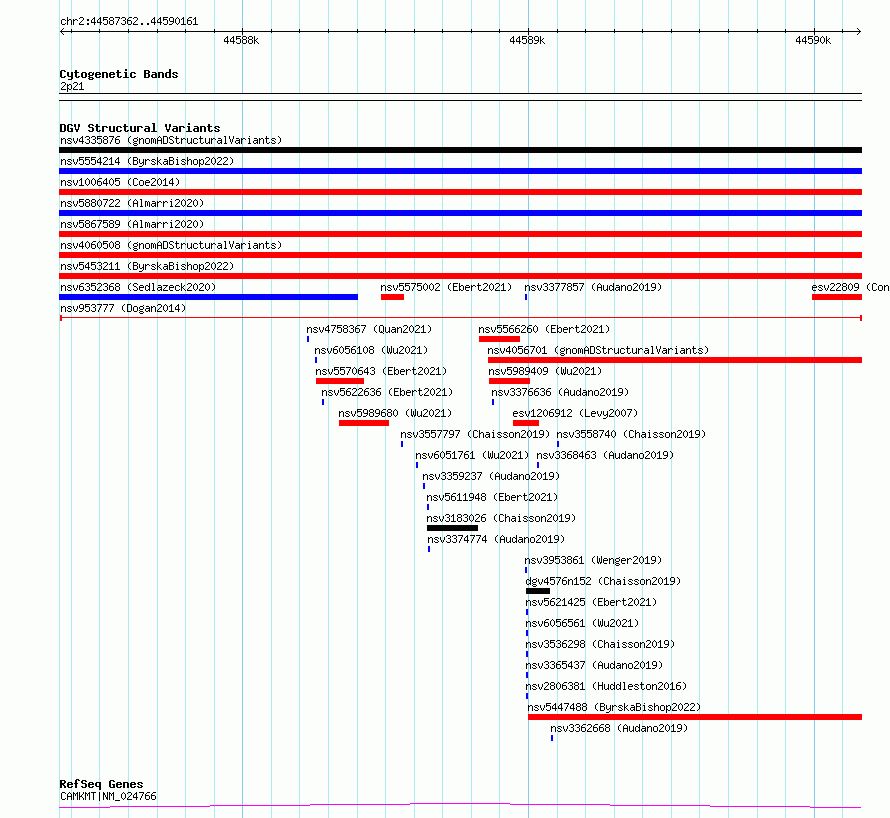Select nsv3953861 Wenger2019 label
The height and width of the screenshot is (818, 890).
593,560
